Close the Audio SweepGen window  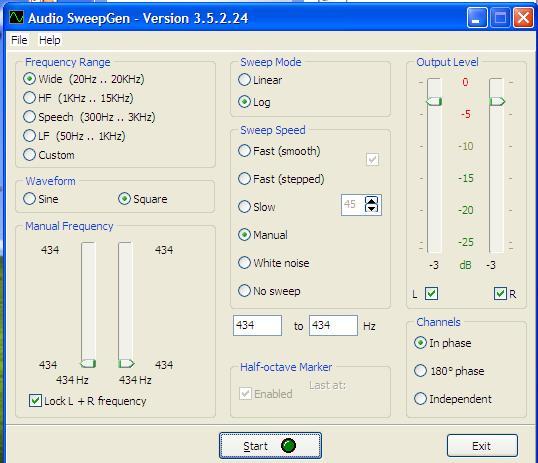coord(523,17)
